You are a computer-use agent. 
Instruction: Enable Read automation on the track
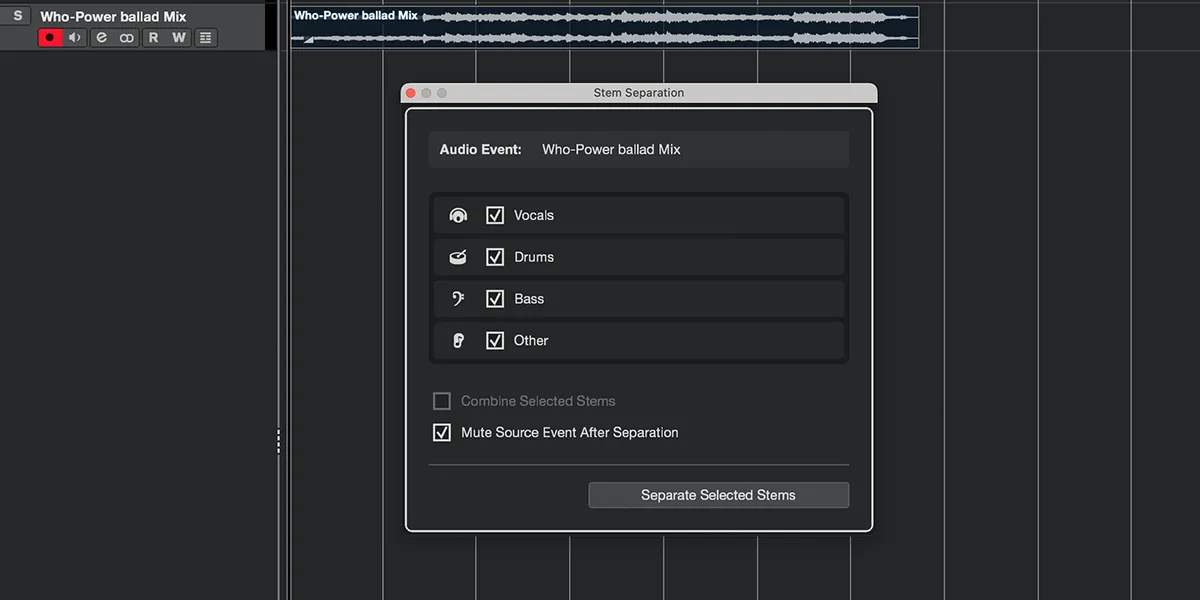[152, 37]
